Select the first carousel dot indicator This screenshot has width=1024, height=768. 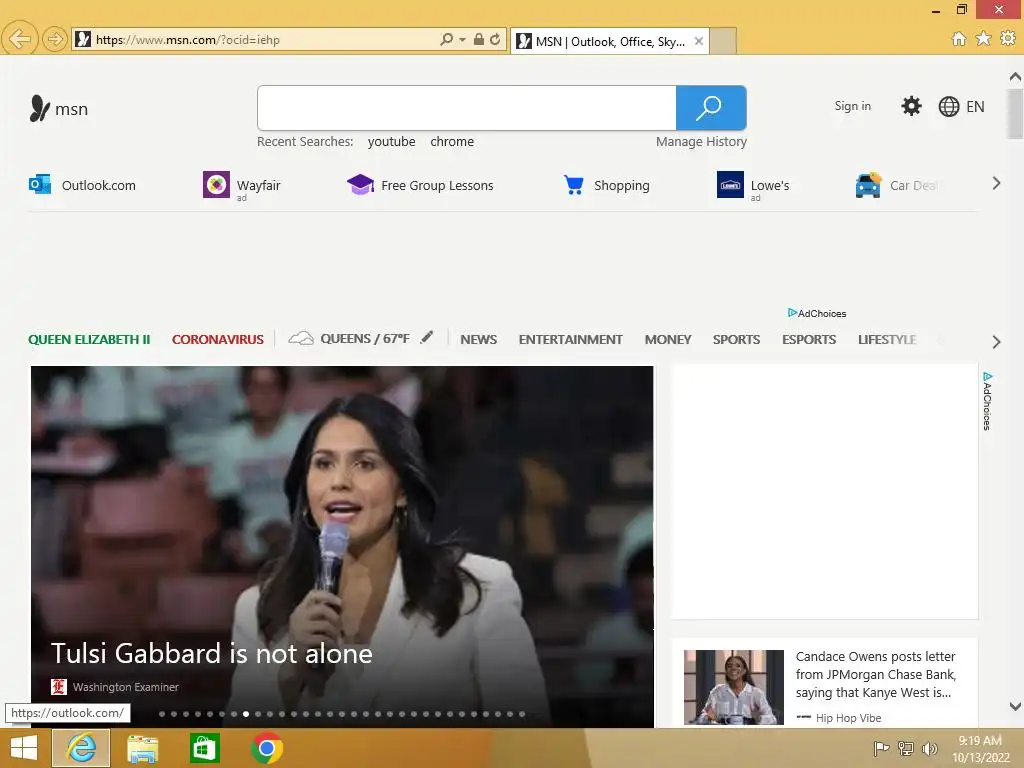pyautogui.click(x=162, y=714)
